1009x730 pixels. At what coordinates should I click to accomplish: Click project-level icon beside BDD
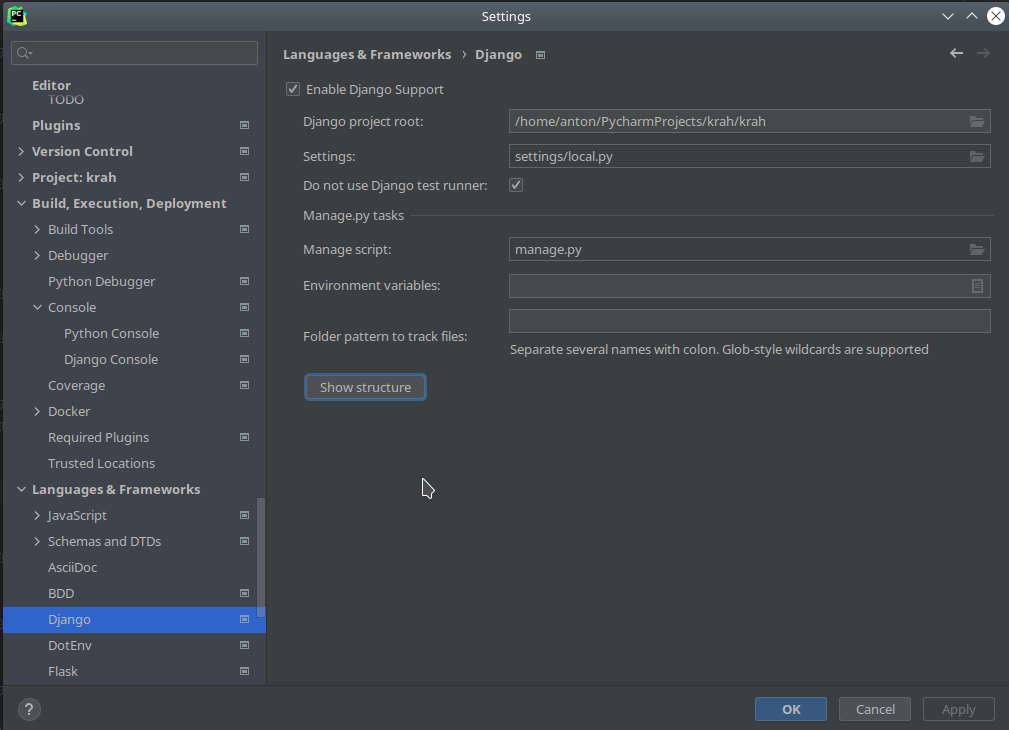[x=245, y=593]
